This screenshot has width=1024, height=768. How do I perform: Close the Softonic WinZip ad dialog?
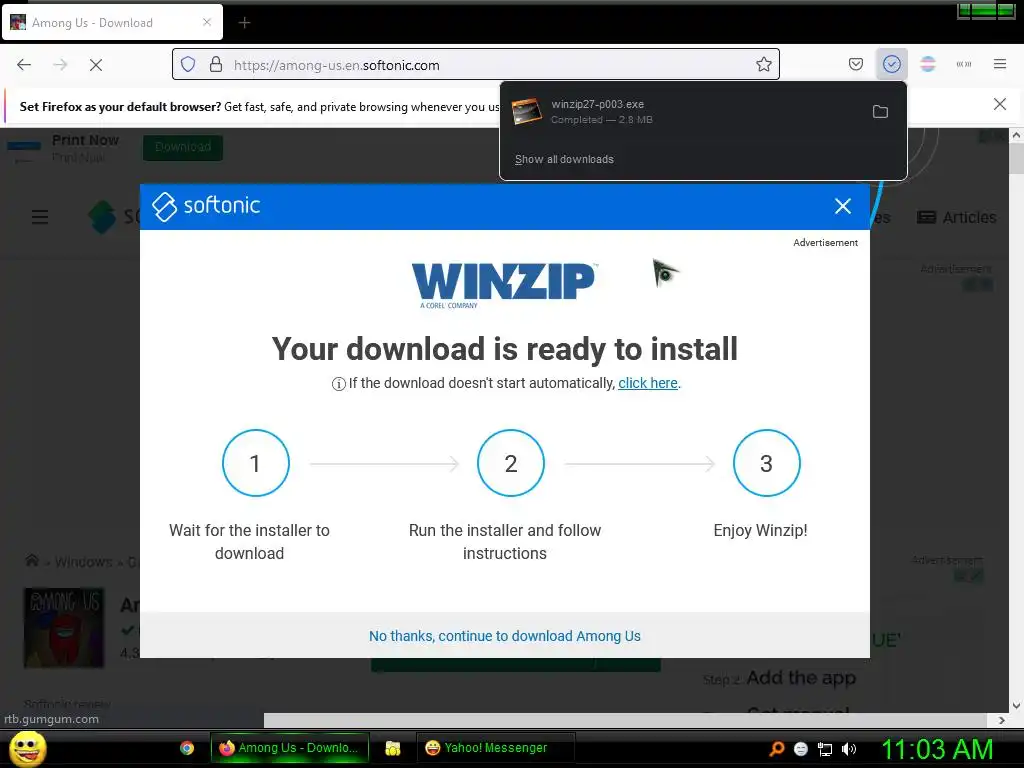842,206
